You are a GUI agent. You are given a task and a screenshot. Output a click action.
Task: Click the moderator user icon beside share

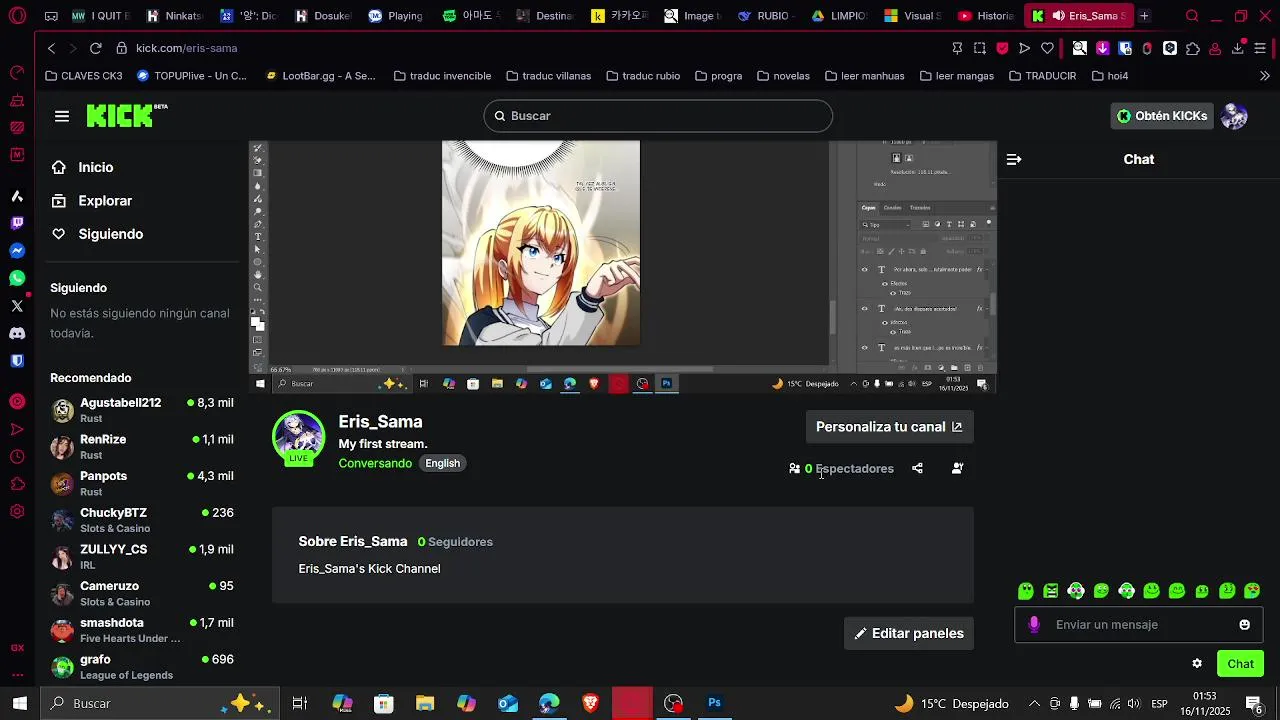click(x=957, y=468)
